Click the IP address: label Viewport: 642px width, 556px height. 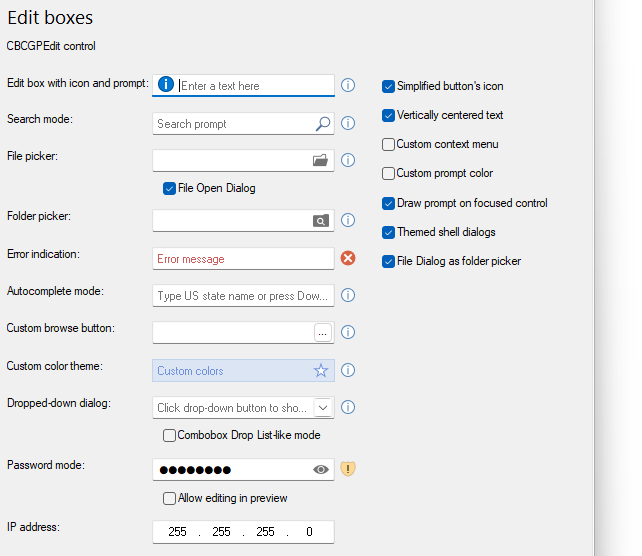click(33, 527)
